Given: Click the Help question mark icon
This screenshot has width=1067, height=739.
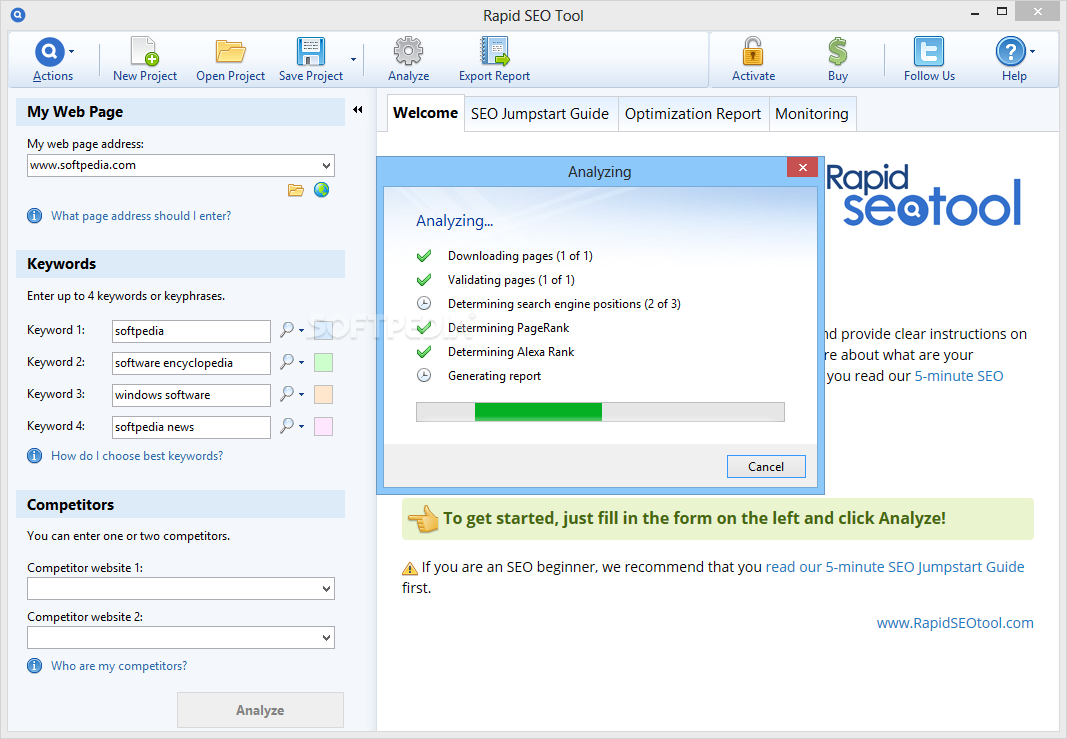Looking at the screenshot, I should (x=1011, y=52).
